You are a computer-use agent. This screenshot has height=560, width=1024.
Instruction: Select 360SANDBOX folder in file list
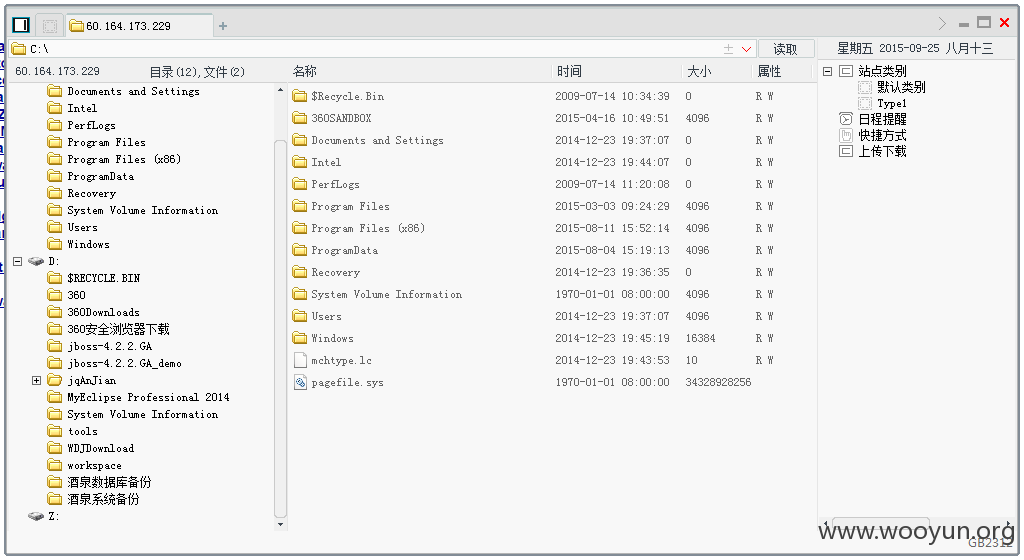click(341, 118)
